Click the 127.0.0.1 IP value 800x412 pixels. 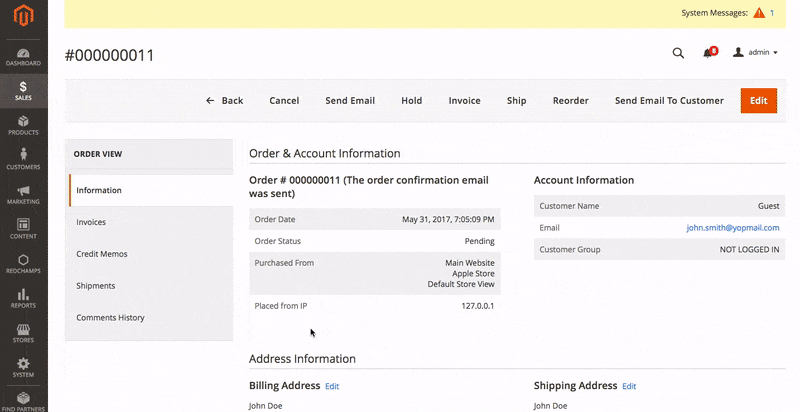click(478, 306)
